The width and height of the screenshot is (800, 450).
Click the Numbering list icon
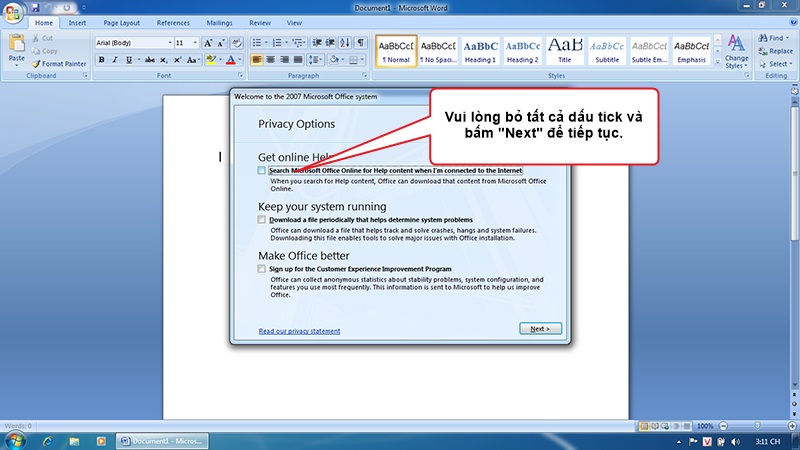[x=277, y=43]
